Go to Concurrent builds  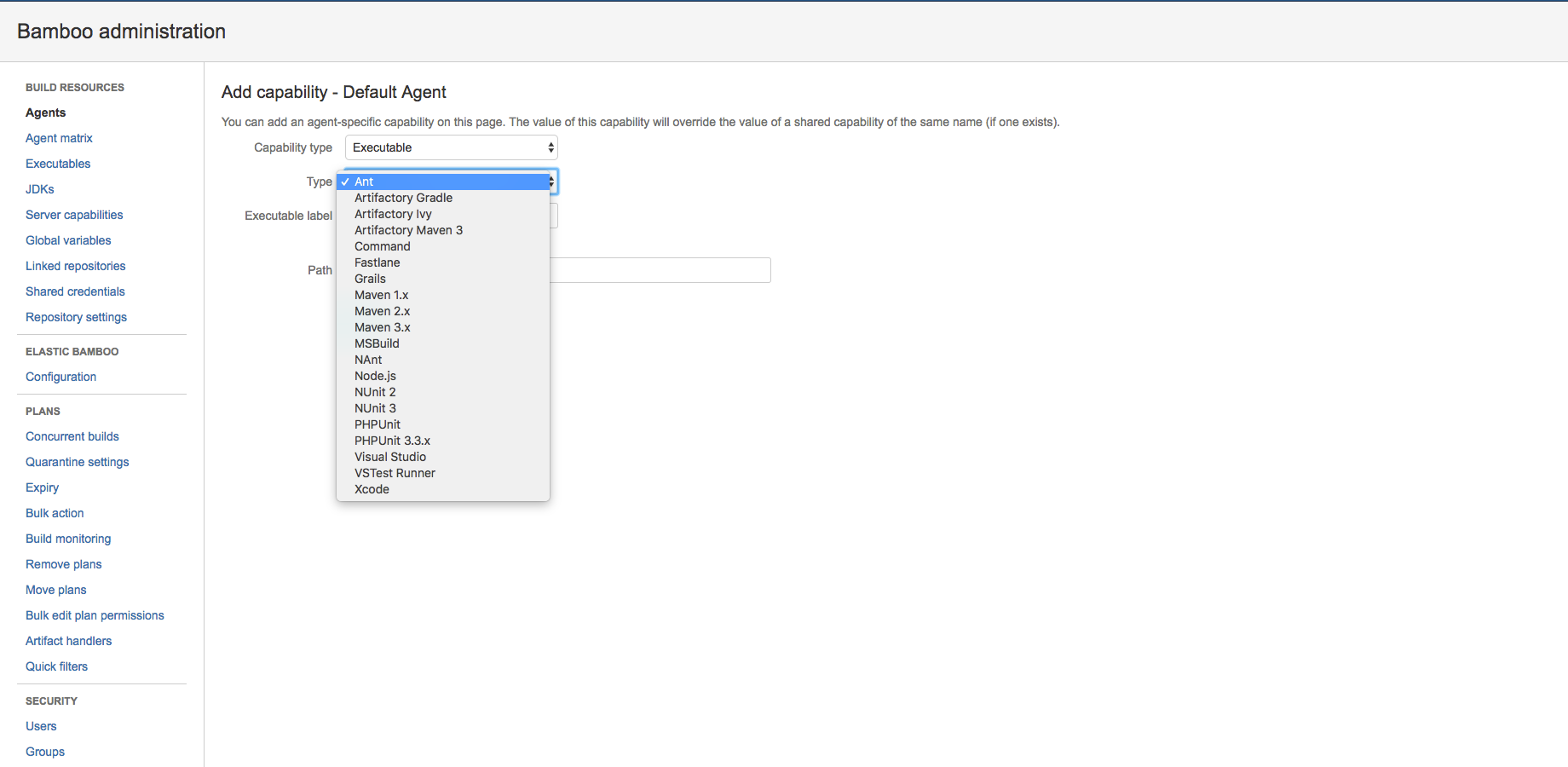pyautogui.click(x=72, y=436)
